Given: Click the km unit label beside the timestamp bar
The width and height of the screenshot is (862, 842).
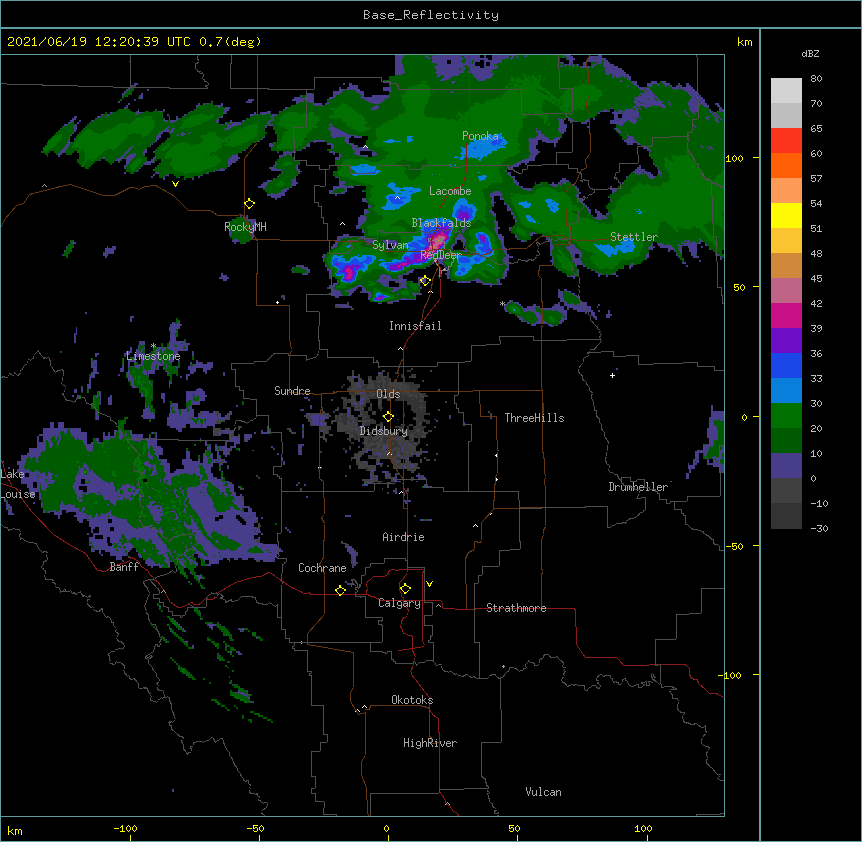Looking at the screenshot, I should click(x=744, y=42).
